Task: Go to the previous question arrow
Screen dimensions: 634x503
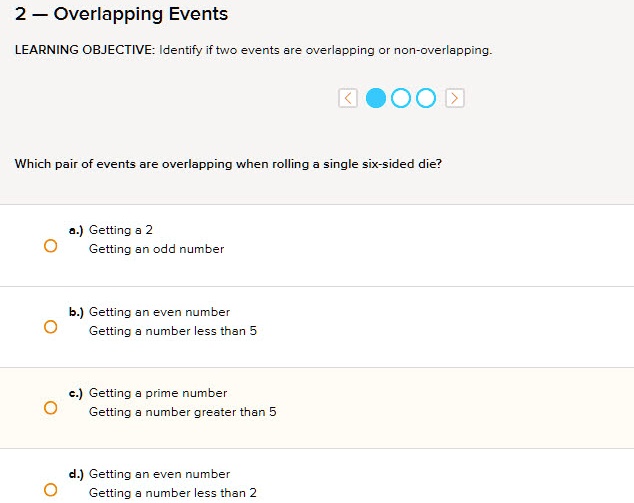Action: 347,97
